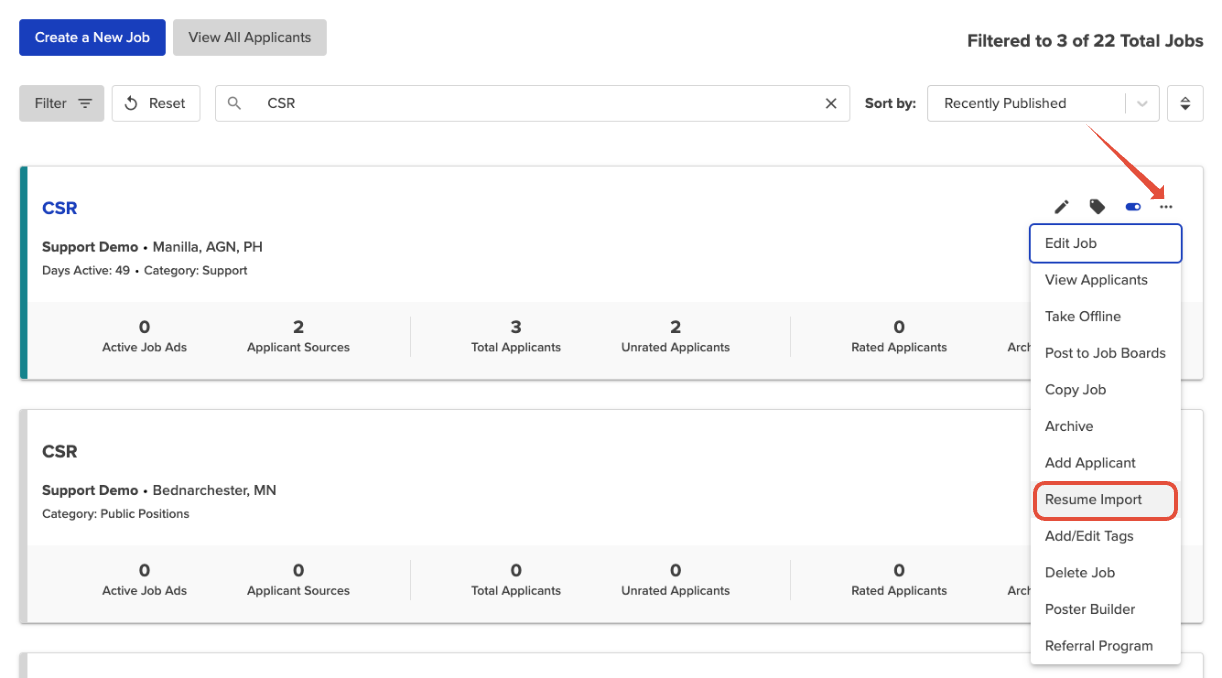The width and height of the screenshot is (1222, 678).
Task: Click Unrated Applicants count on first job
Action: (675, 327)
